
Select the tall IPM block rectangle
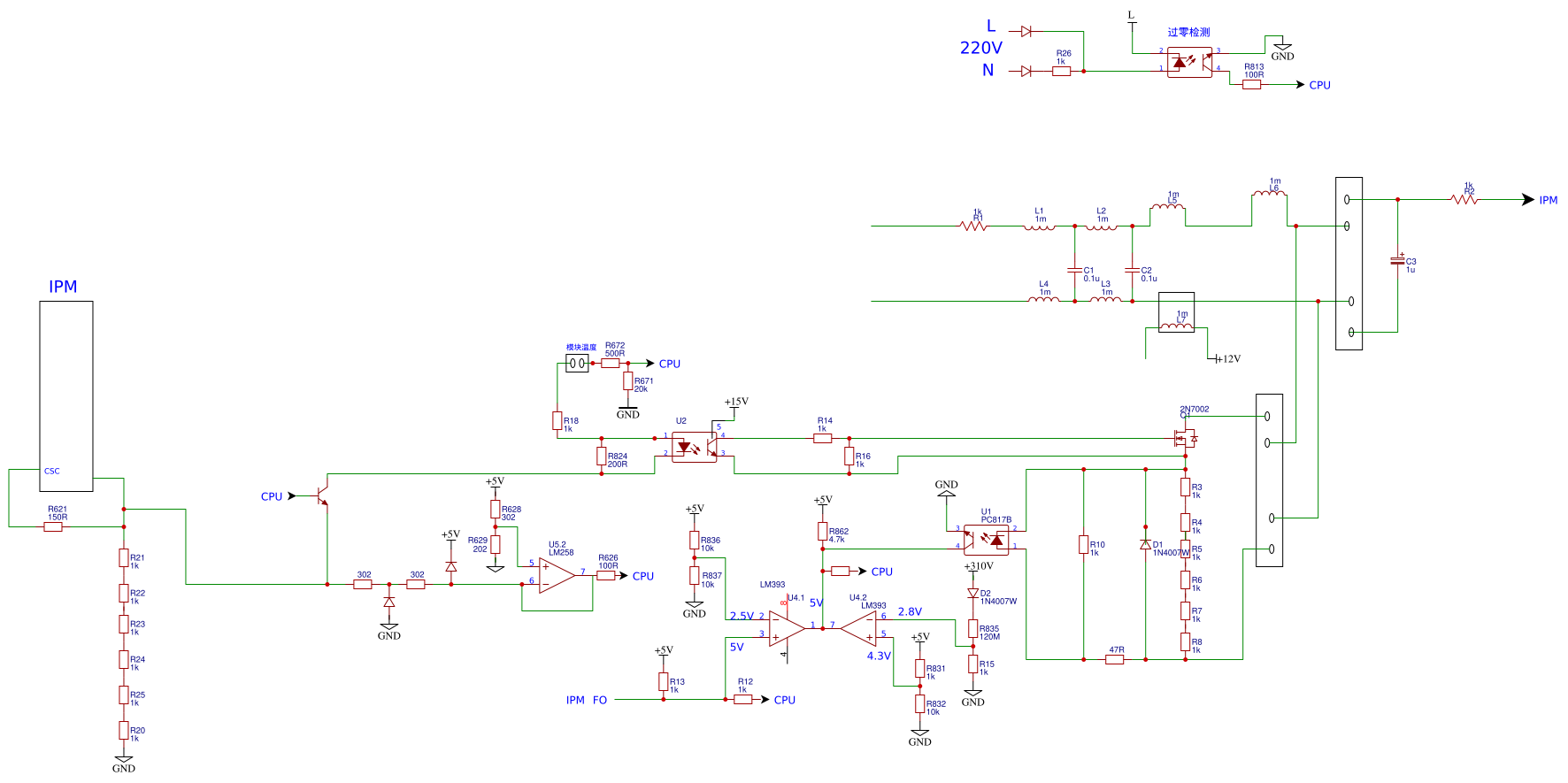pyautogui.click(x=66, y=396)
